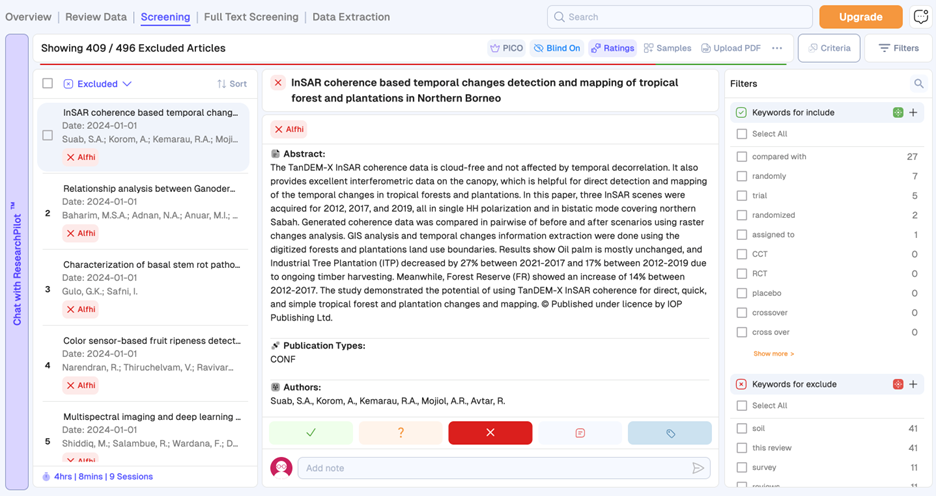Check the 'soil' exclude keyword checkbox

(742, 428)
